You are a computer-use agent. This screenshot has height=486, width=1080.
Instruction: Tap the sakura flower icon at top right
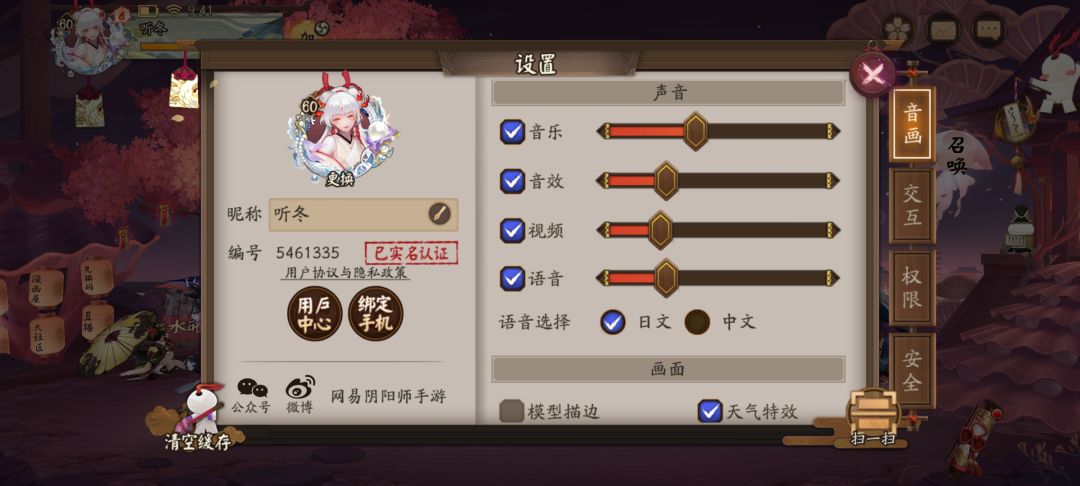897,30
